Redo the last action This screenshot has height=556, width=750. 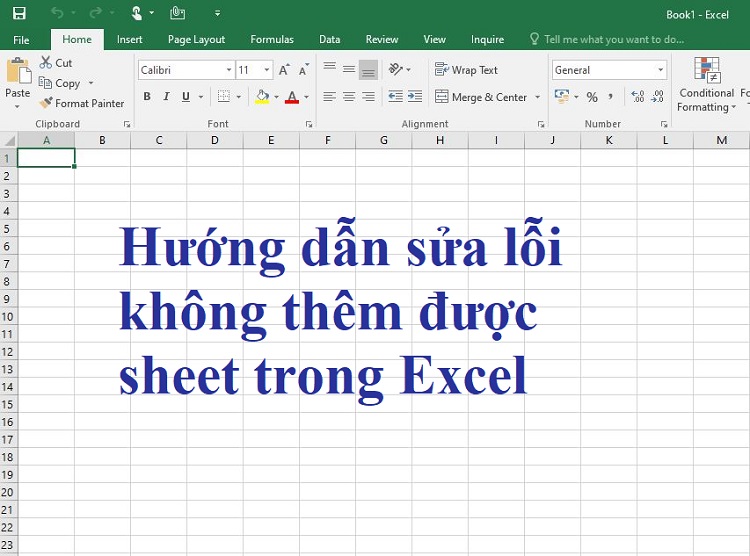(95, 13)
